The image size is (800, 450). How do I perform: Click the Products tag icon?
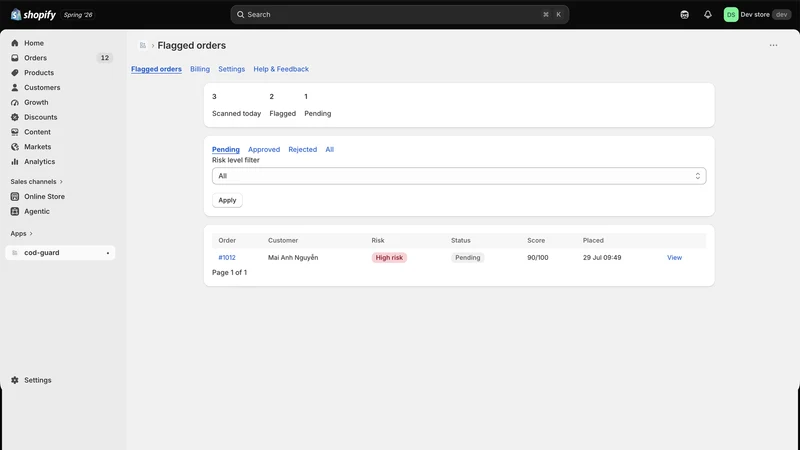click(15, 73)
